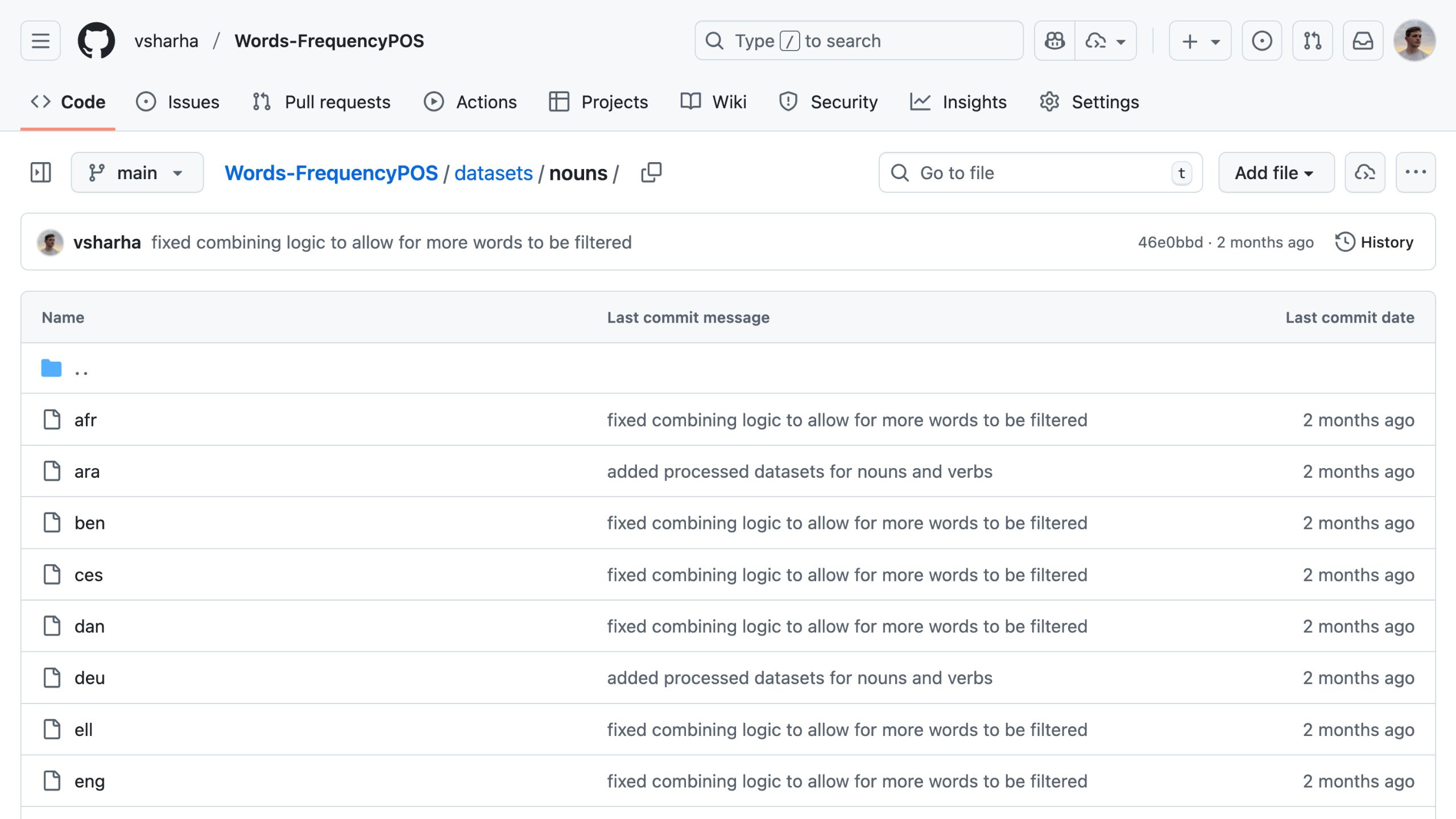Open the hamburger navigation menu
The width and height of the screenshot is (1456, 819).
[x=40, y=41]
